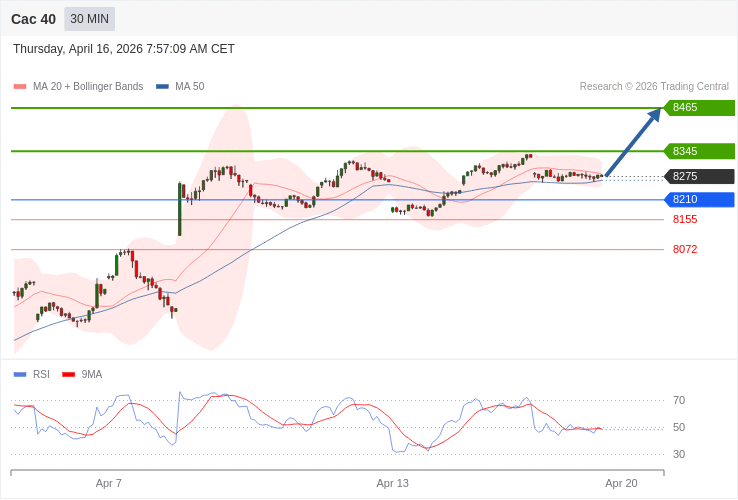Open the Research © 2026 Trading Central link

(x=654, y=87)
